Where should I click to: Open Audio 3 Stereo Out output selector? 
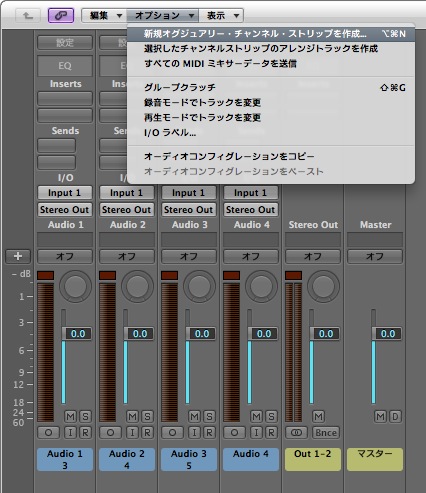point(189,210)
